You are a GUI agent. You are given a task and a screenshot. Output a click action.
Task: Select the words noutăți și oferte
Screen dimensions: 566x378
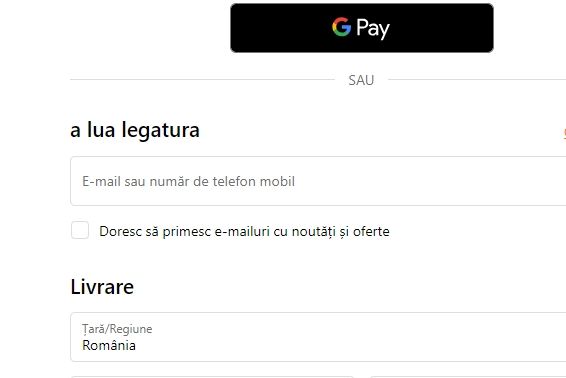[340, 231]
